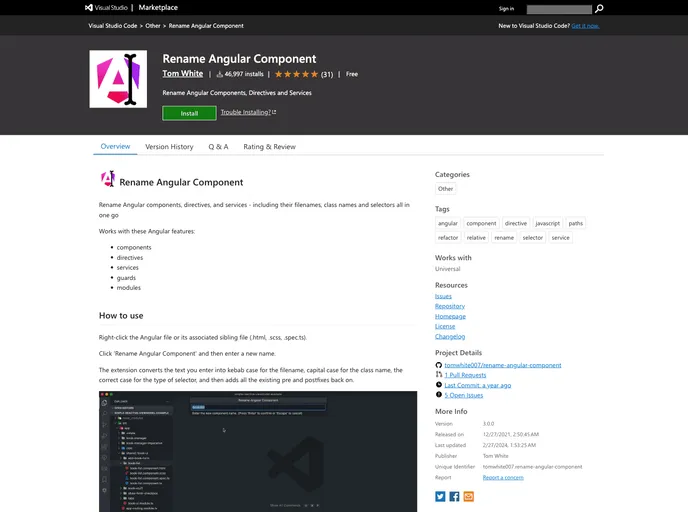
Task: Switch to Version History tab
Action: tap(169, 147)
